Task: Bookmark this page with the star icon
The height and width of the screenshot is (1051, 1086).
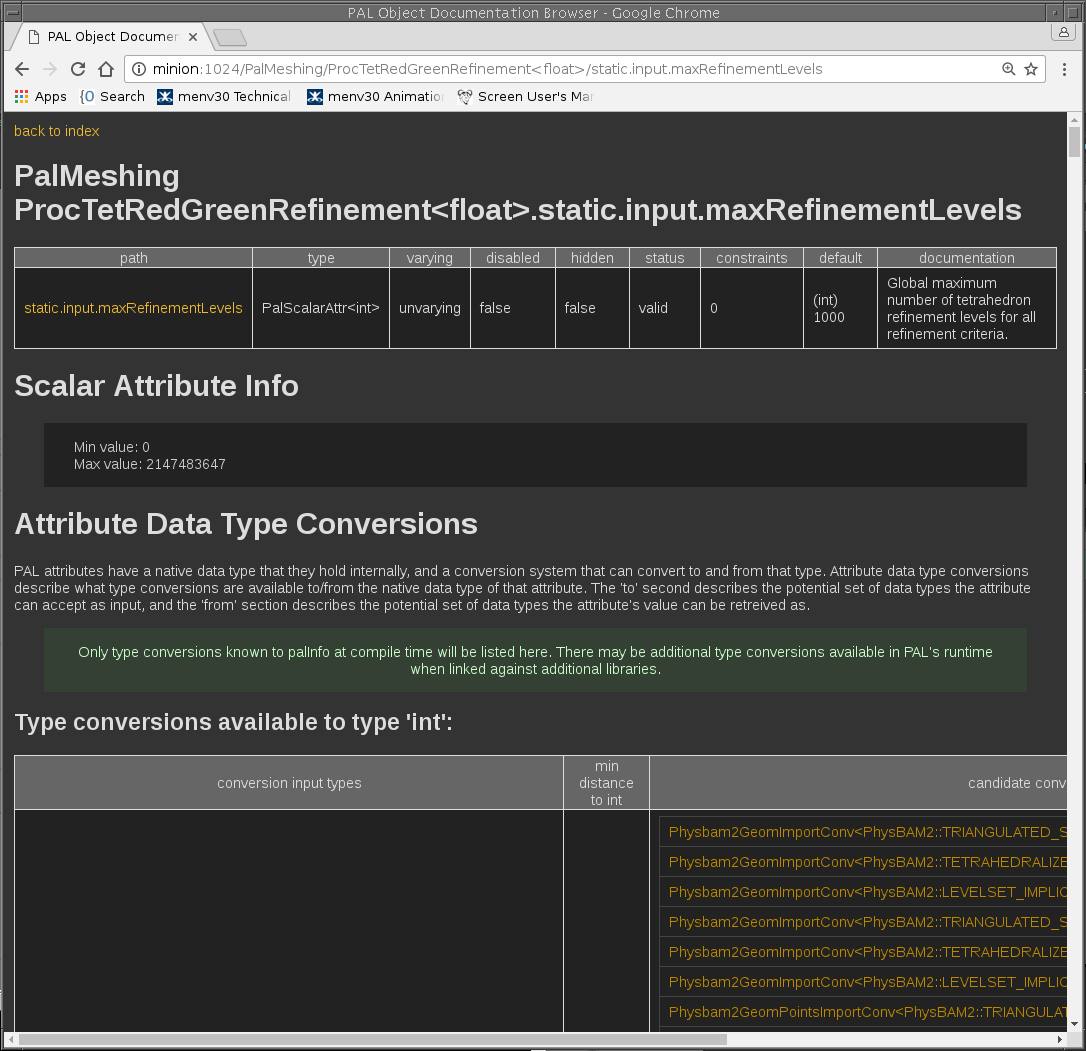Action: pos(1031,70)
